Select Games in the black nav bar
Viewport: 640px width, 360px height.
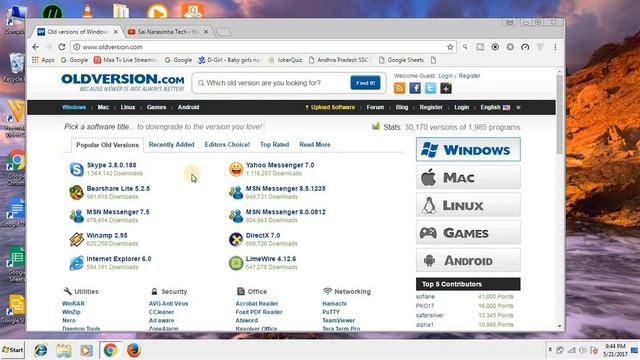click(x=156, y=107)
